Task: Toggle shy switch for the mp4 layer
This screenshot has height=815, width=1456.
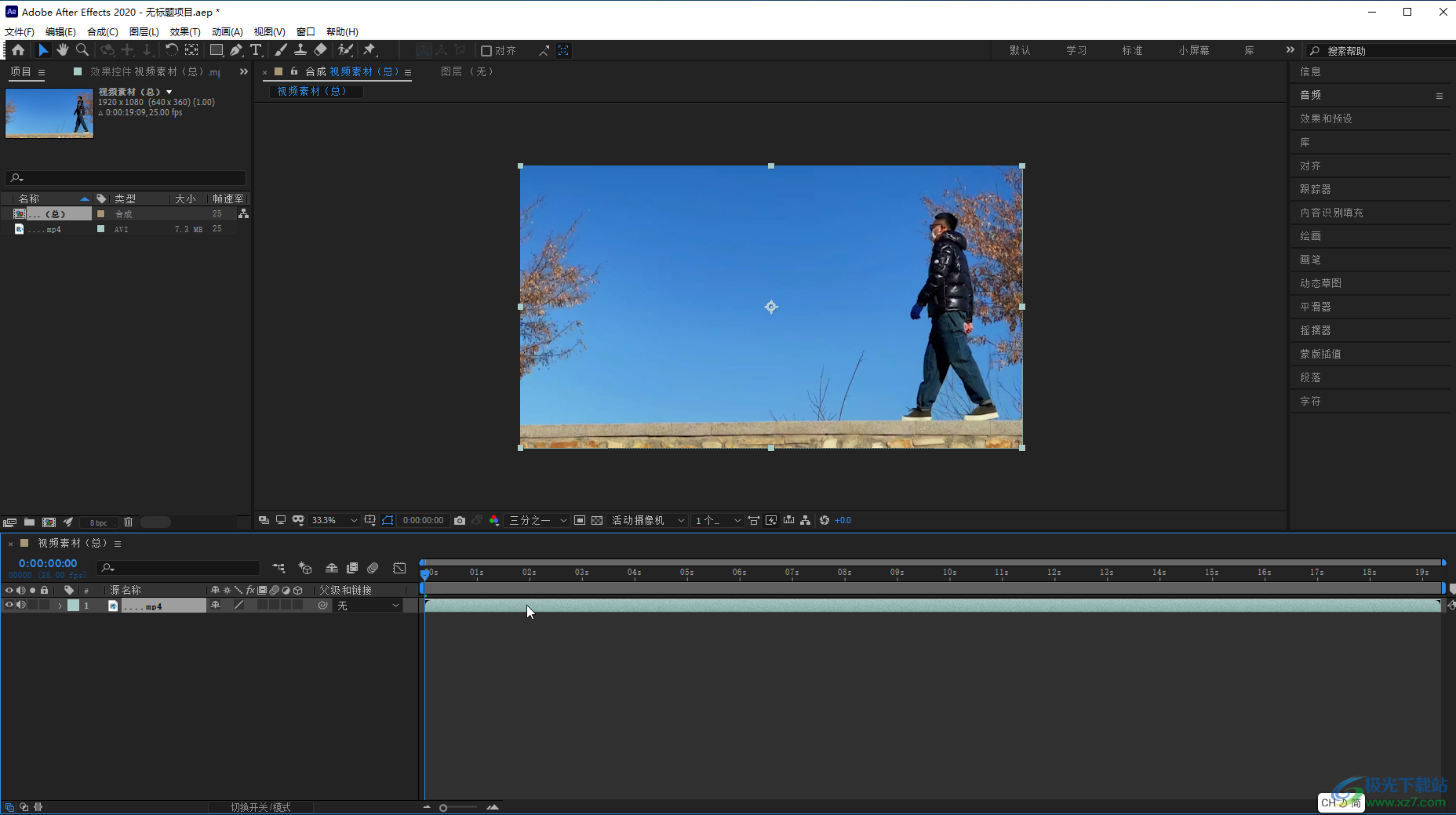Action: 216,606
